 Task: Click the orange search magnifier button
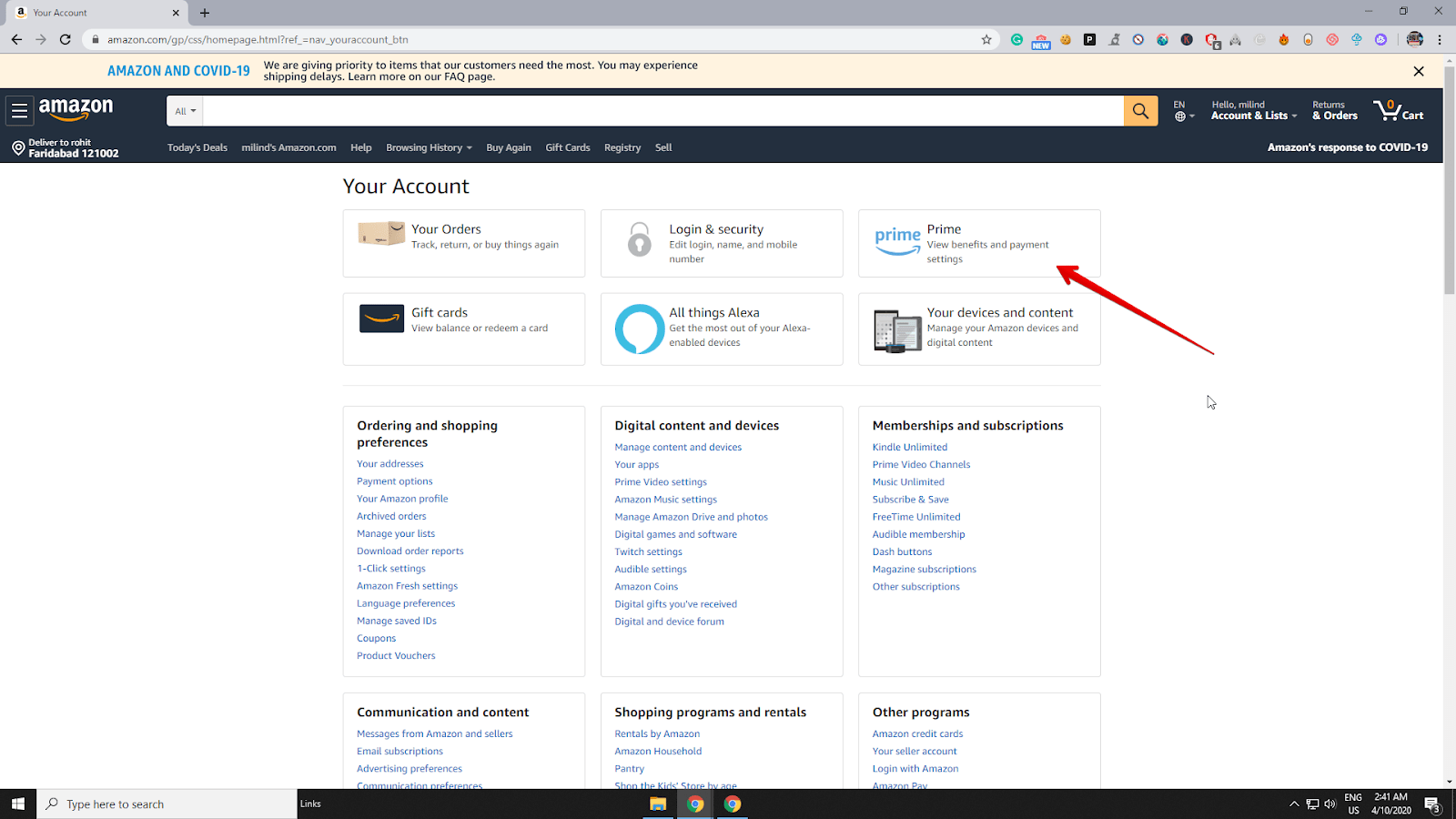[1140, 111]
